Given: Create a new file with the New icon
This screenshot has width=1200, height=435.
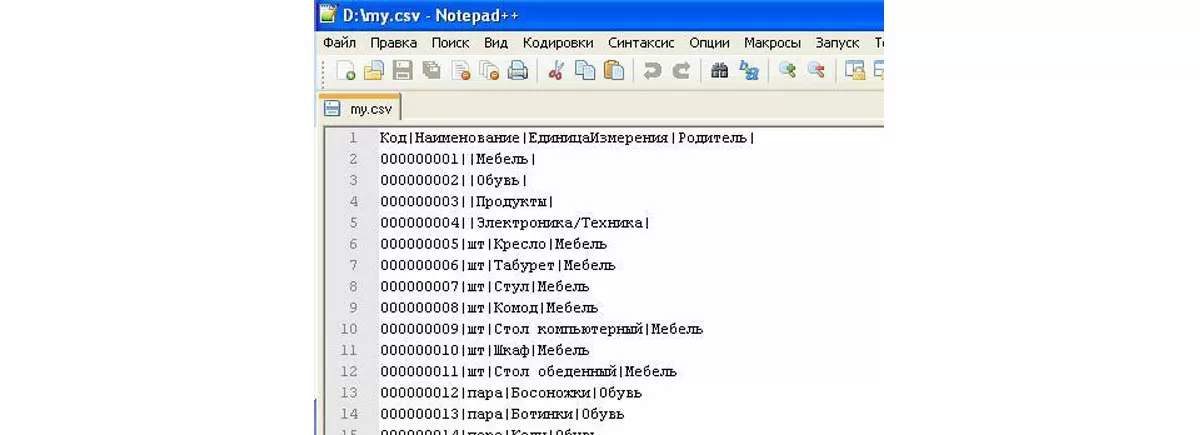Looking at the screenshot, I should 346,71.
